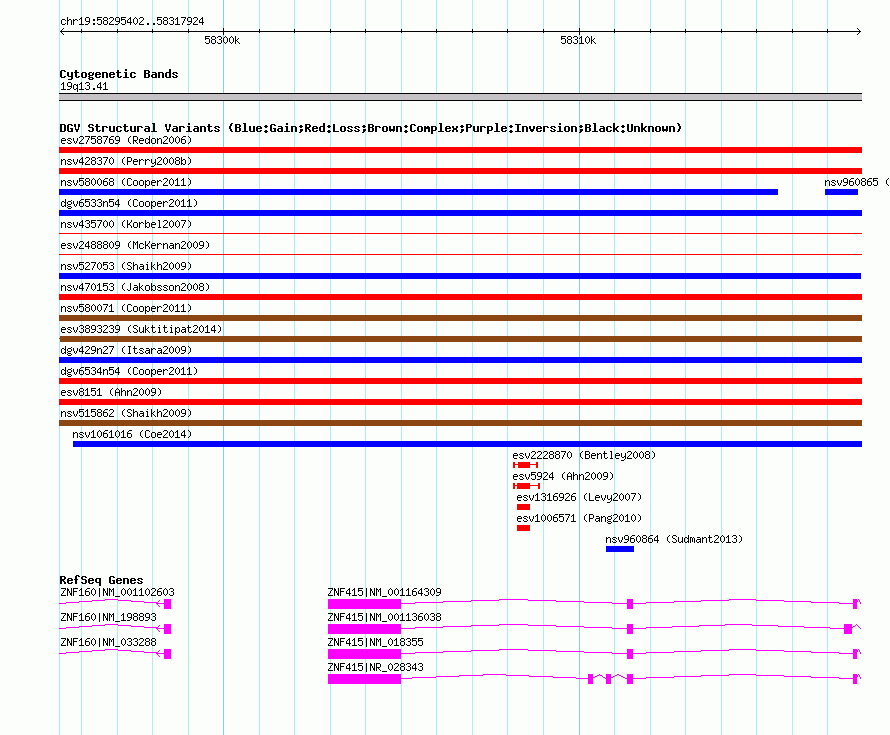
Task: Open the ZNF160|NM_198893 gene label
Action: [108, 617]
